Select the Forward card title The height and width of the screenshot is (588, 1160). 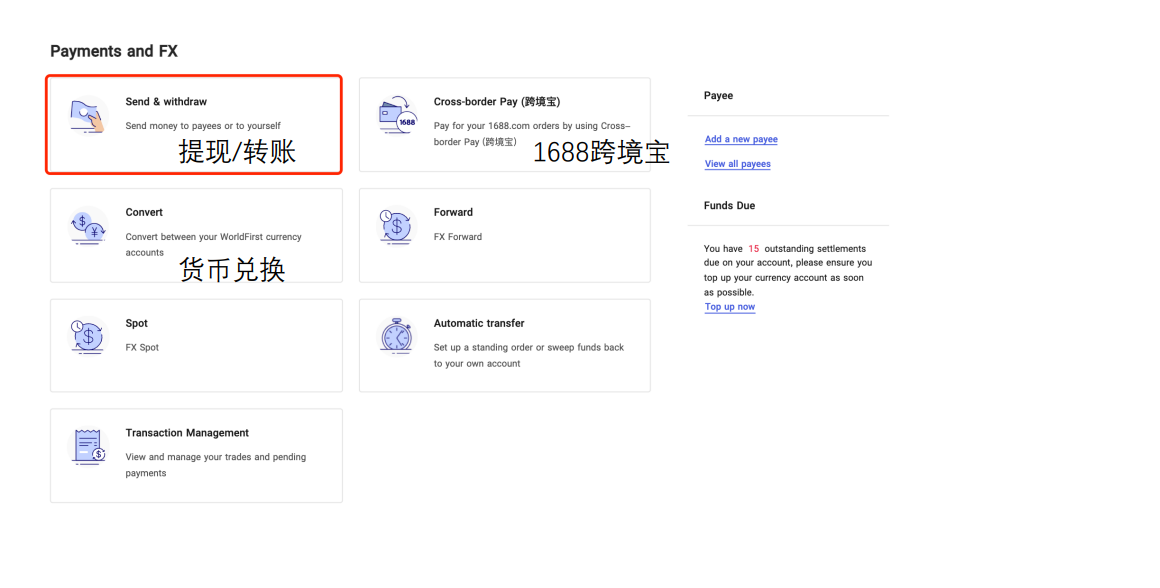453,212
